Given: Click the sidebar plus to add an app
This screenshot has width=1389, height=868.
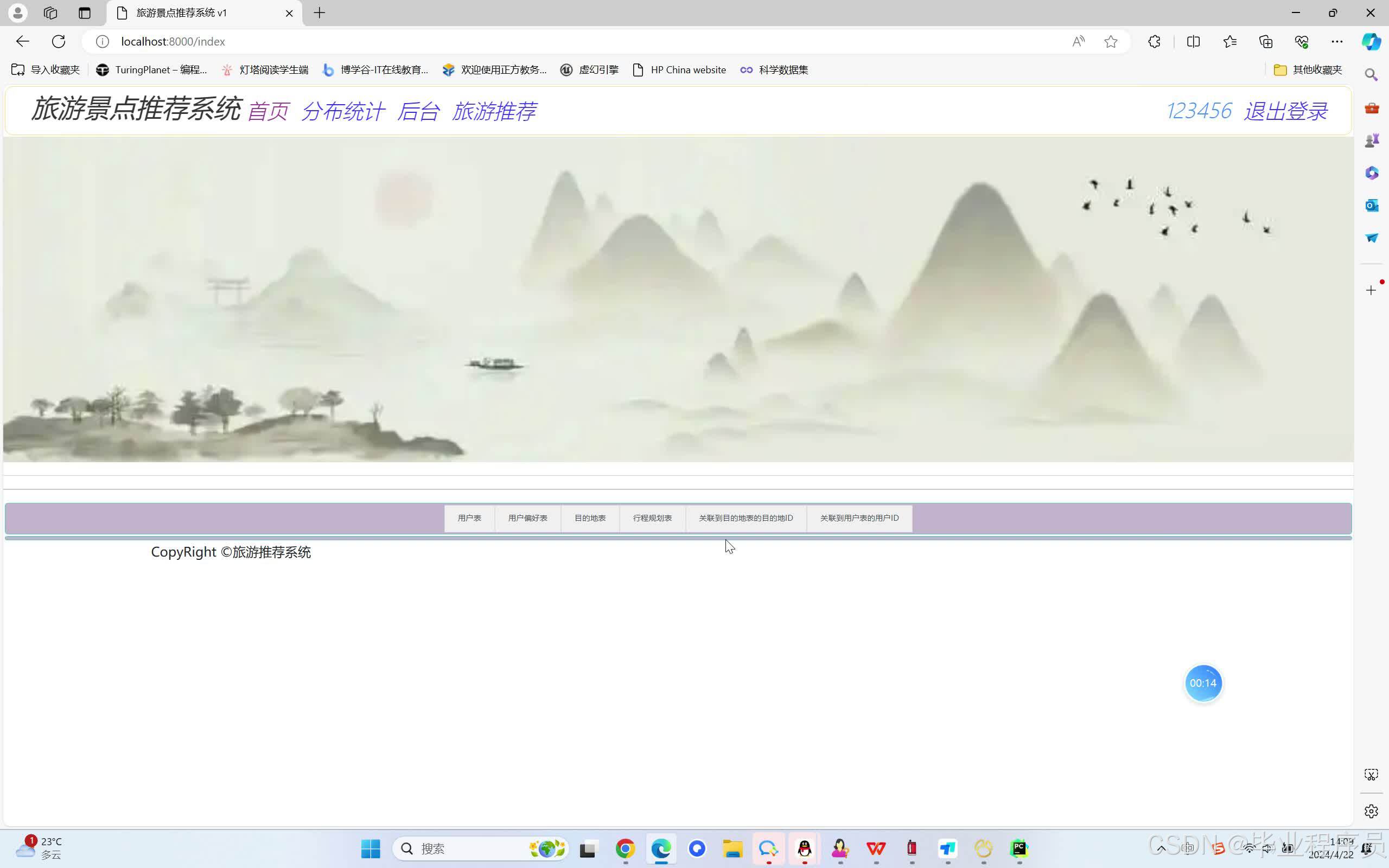Looking at the screenshot, I should 1371,290.
